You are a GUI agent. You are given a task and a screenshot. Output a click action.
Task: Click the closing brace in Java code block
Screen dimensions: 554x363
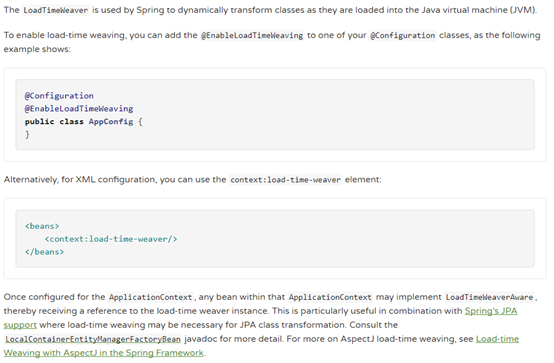[x=27, y=135]
